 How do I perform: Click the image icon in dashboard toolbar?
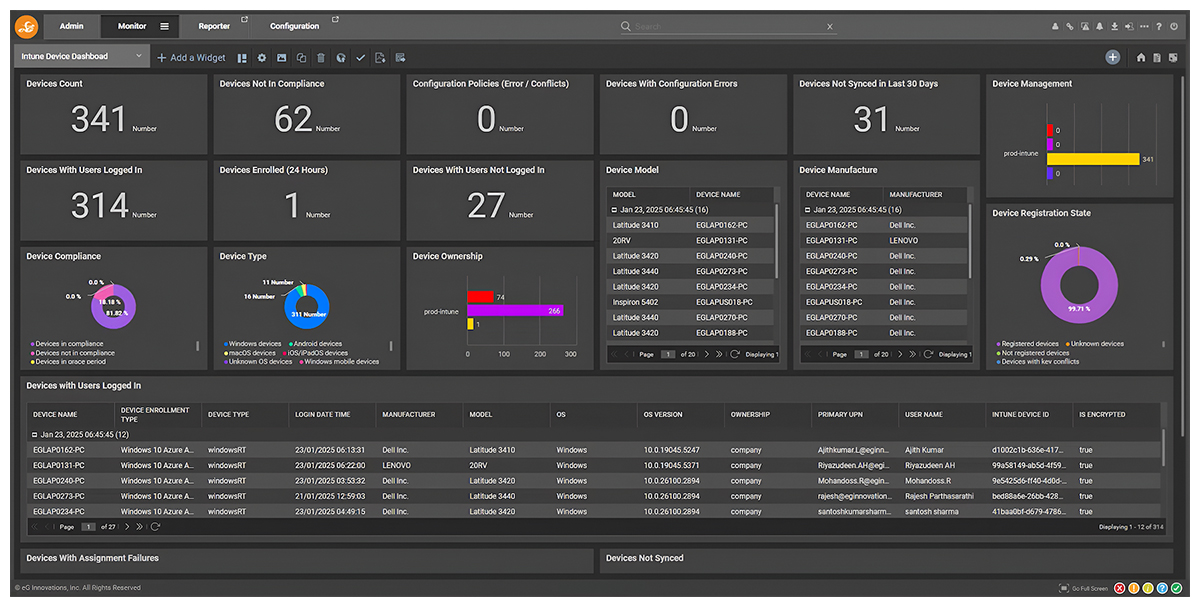282,58
